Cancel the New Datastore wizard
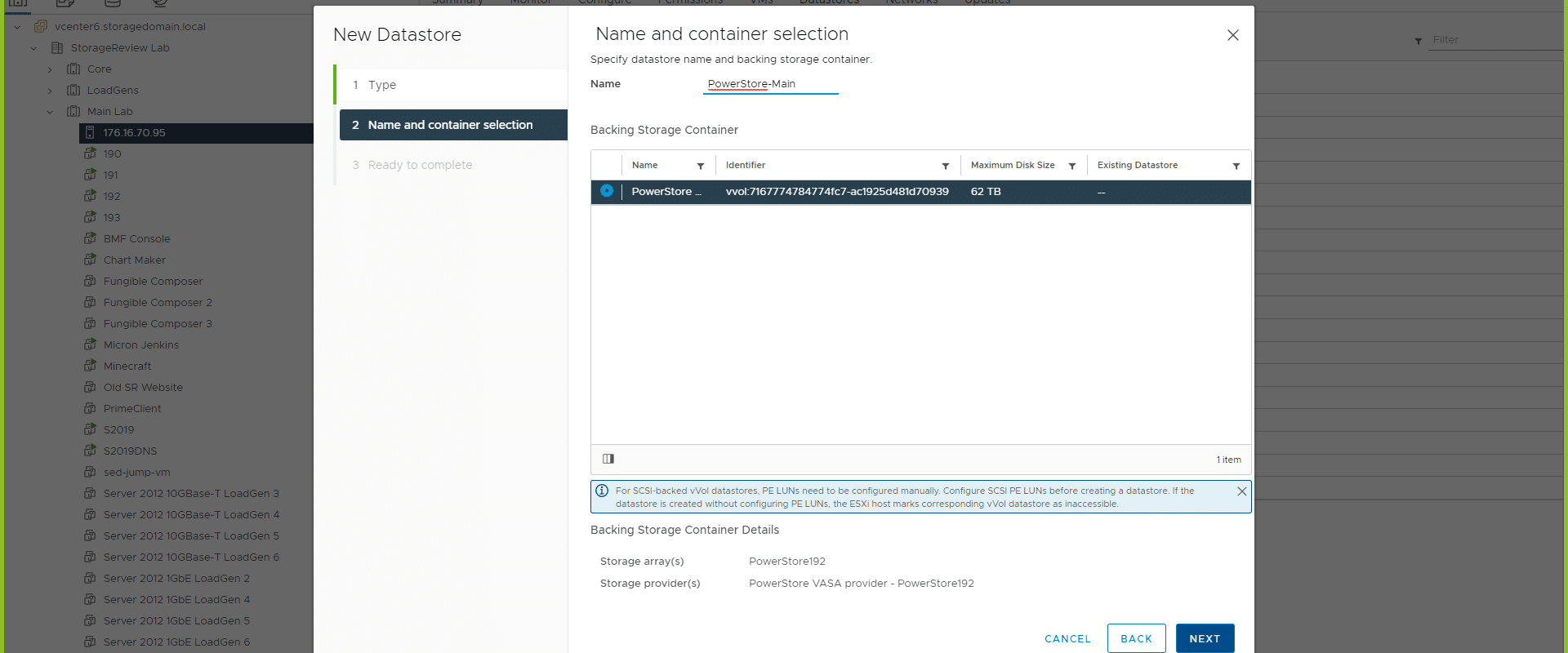 pos(1067,639)
